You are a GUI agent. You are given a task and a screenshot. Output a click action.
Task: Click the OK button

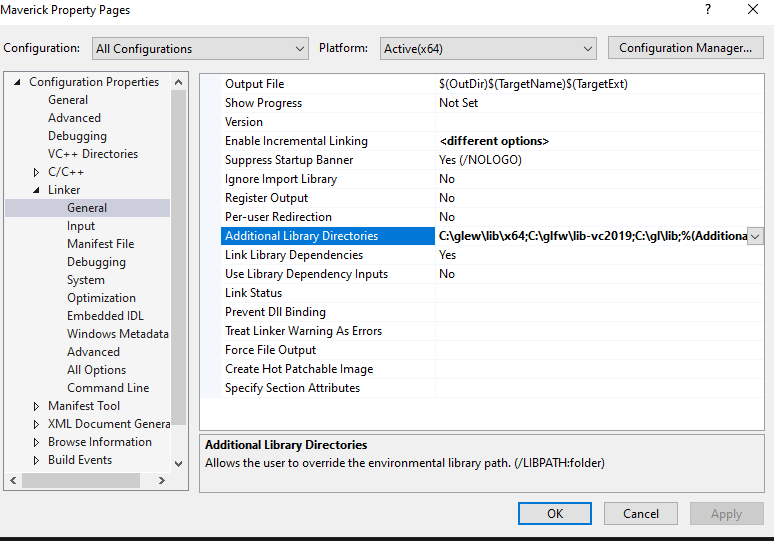coord(555,513)
